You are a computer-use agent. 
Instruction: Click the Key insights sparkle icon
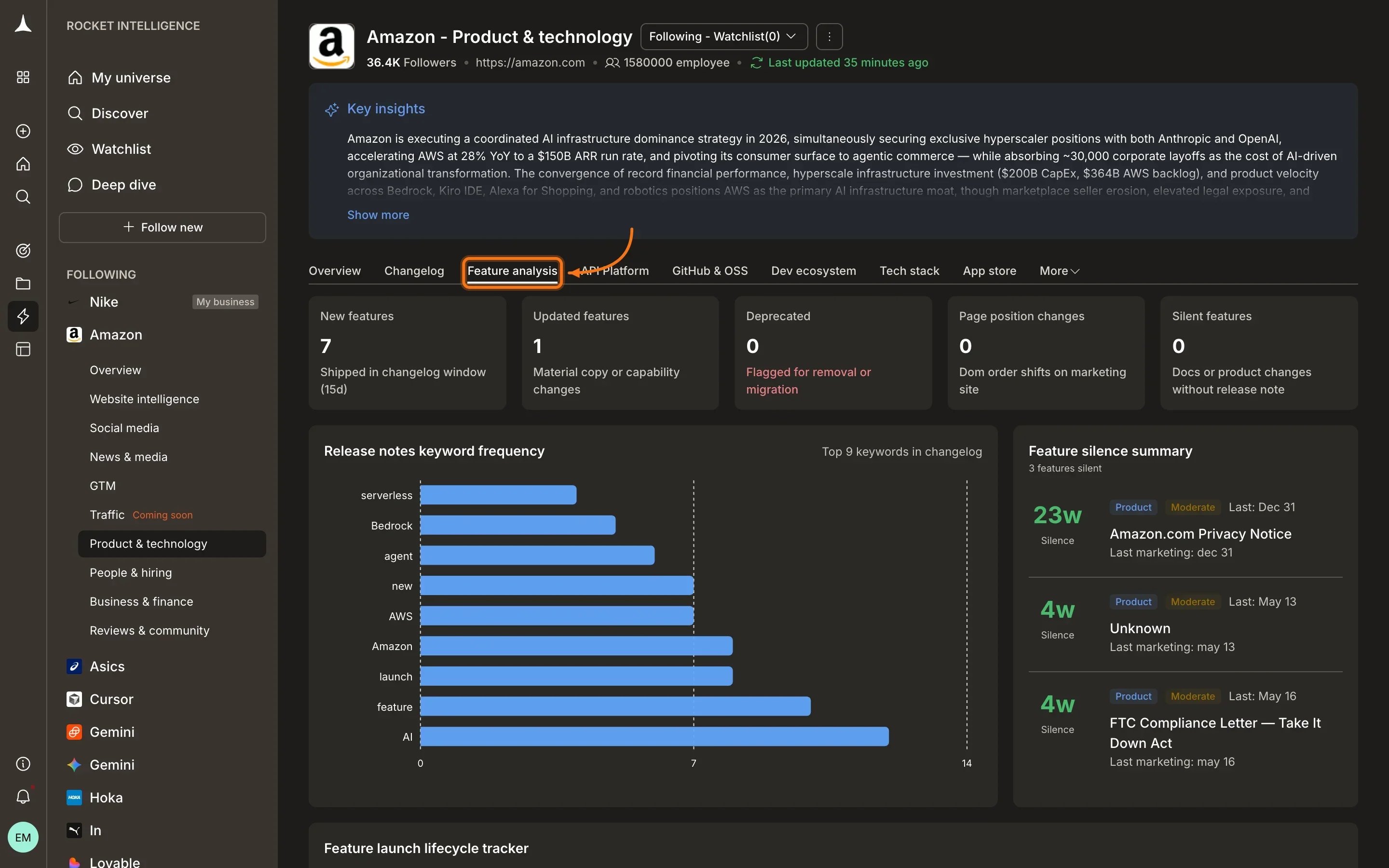pyautogui.click(x=332, y=109)
